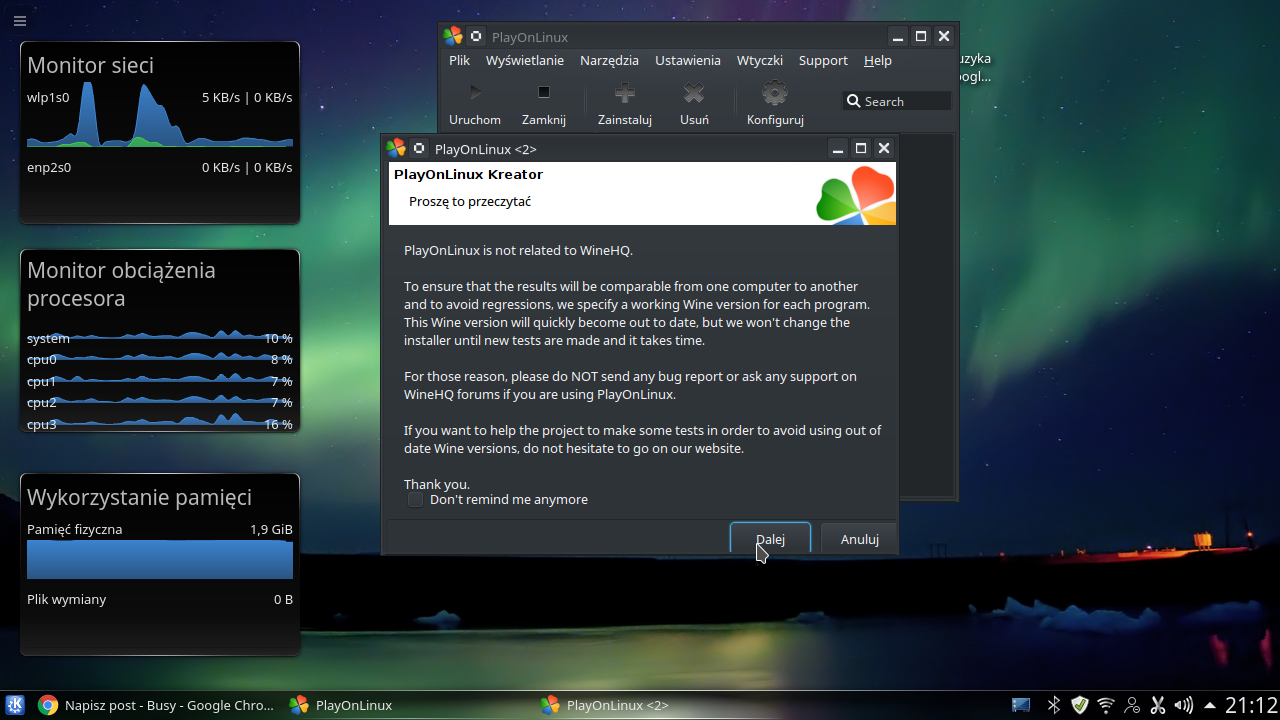1280x720 pixels.
Task: Select the PlayOnLinux taskbar entry
Action: [408, 705]
